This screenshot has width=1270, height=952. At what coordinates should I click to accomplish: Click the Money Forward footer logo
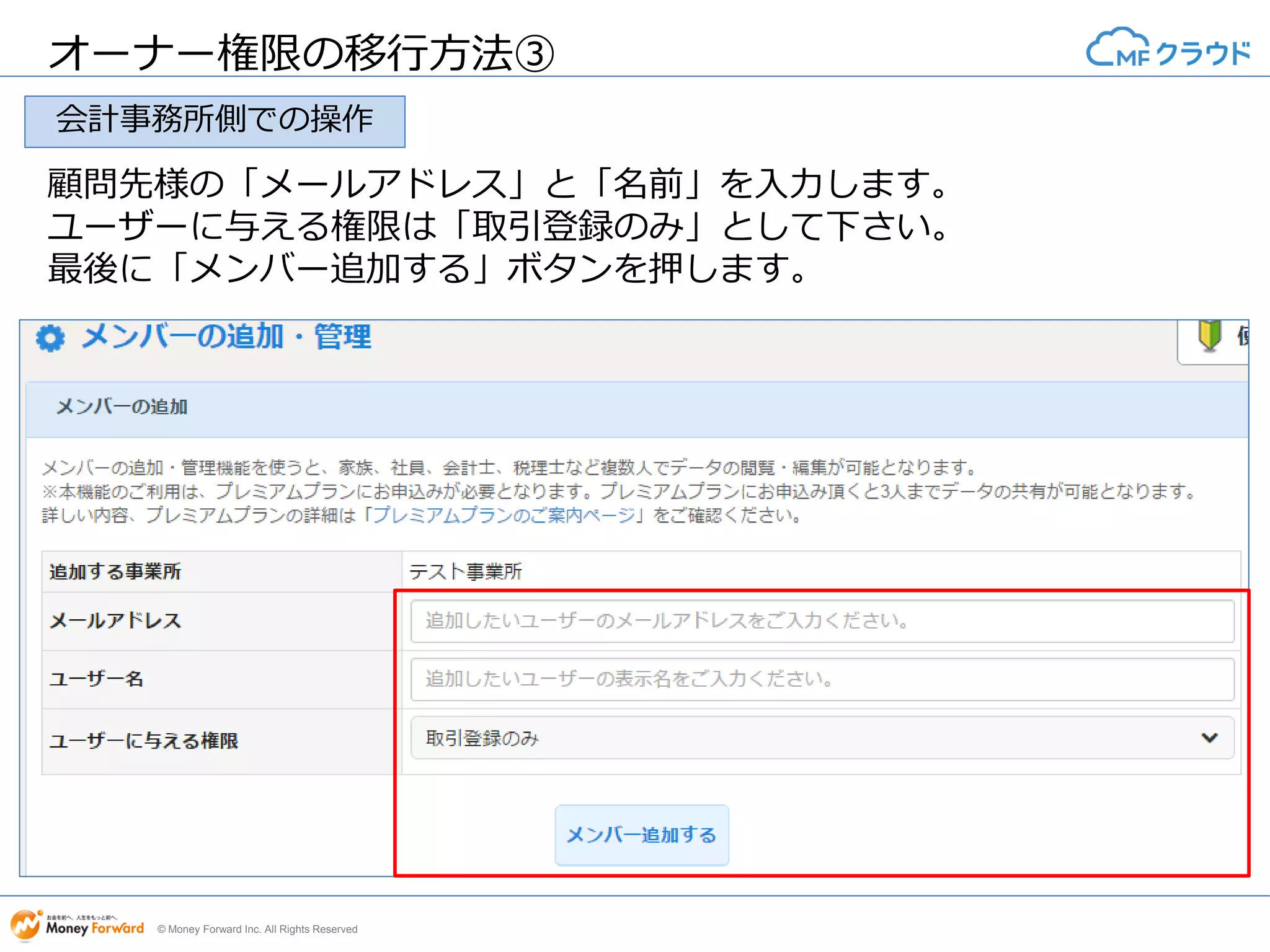tap(78, 926)
